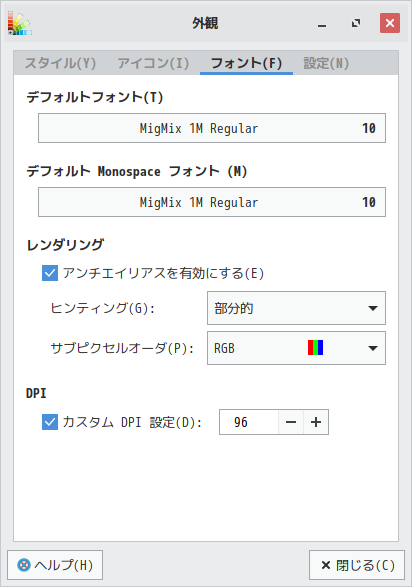This screenshot has width=412, height=587.
Task: Open the default Monospace font chooser button
Action: 212,202
